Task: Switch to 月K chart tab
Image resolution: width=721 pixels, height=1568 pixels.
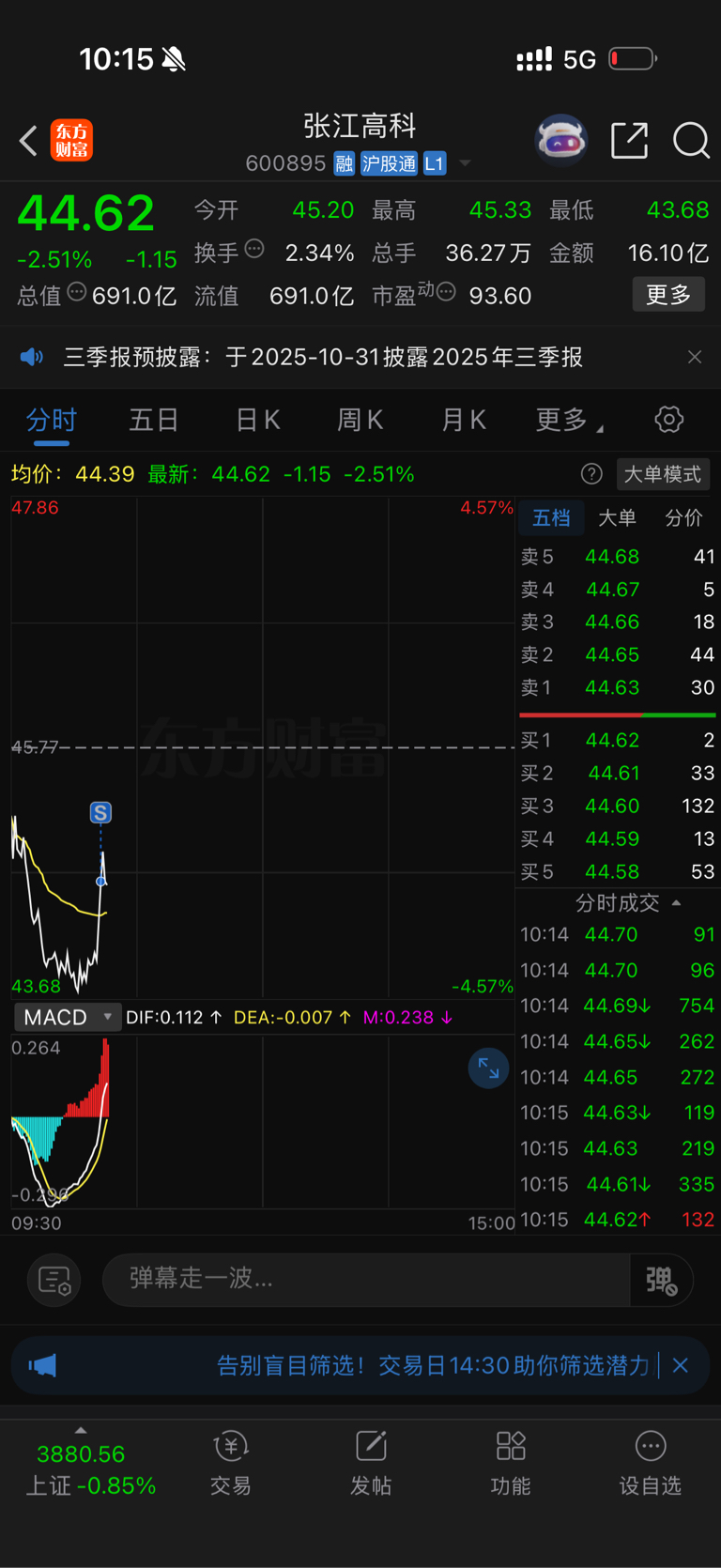Action: click(464, 420)
